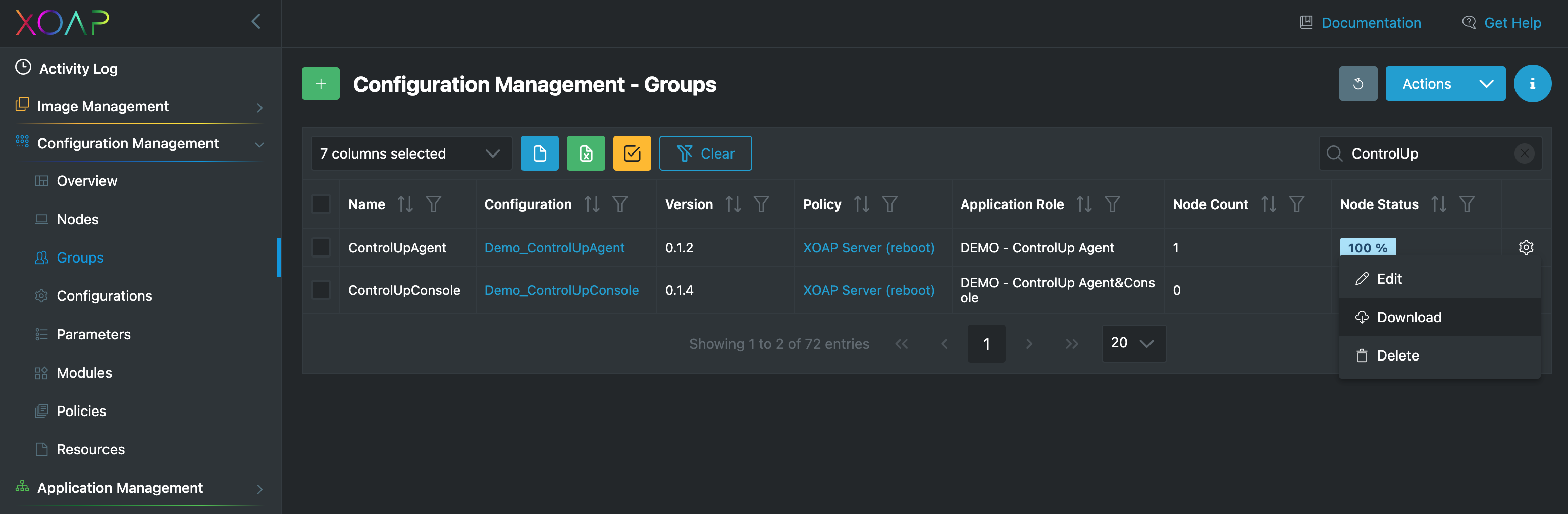
Task: Sort by Name column
Action: tap(405, 204)
